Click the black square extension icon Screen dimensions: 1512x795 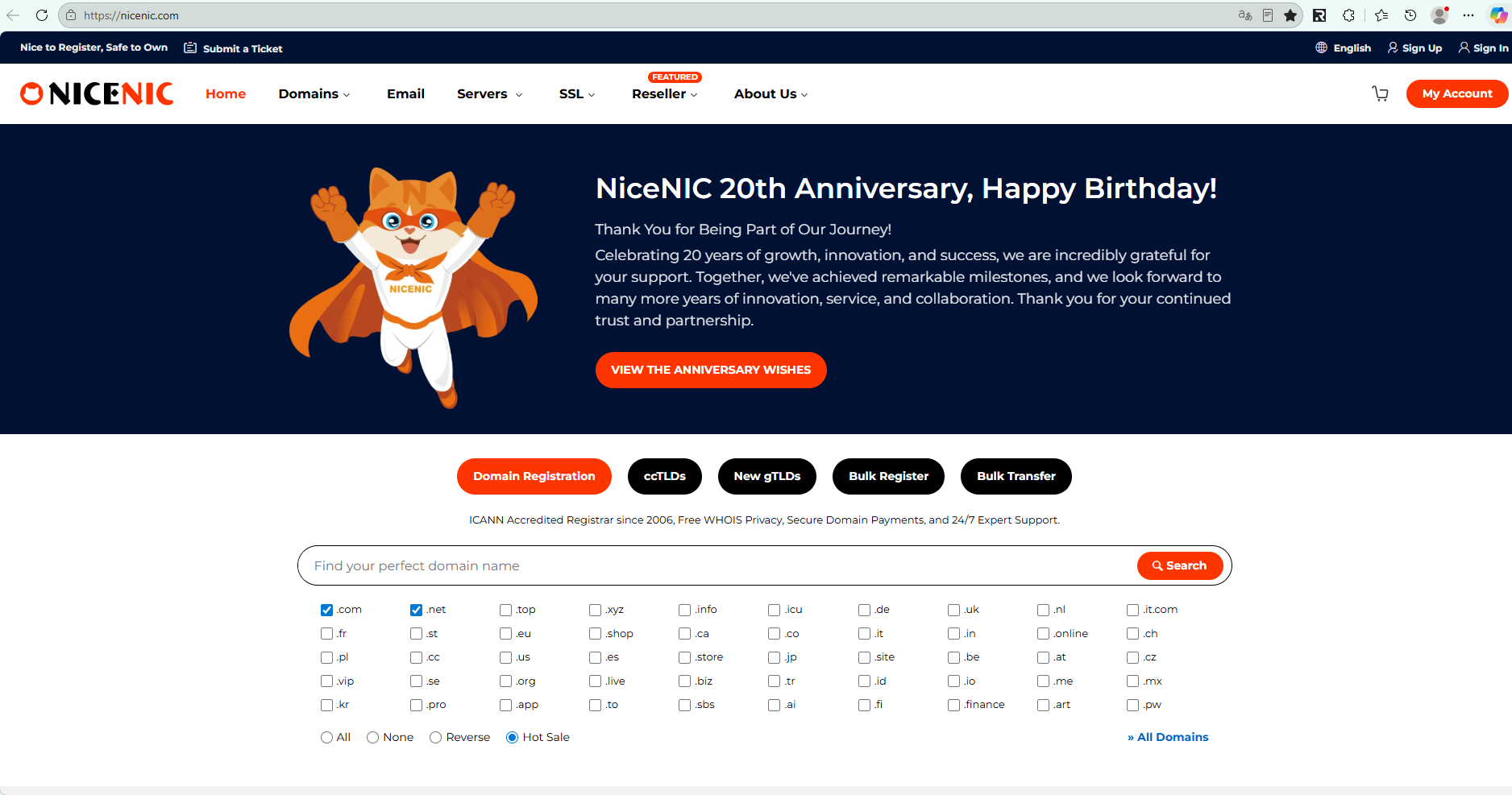tap(1319, 15)
